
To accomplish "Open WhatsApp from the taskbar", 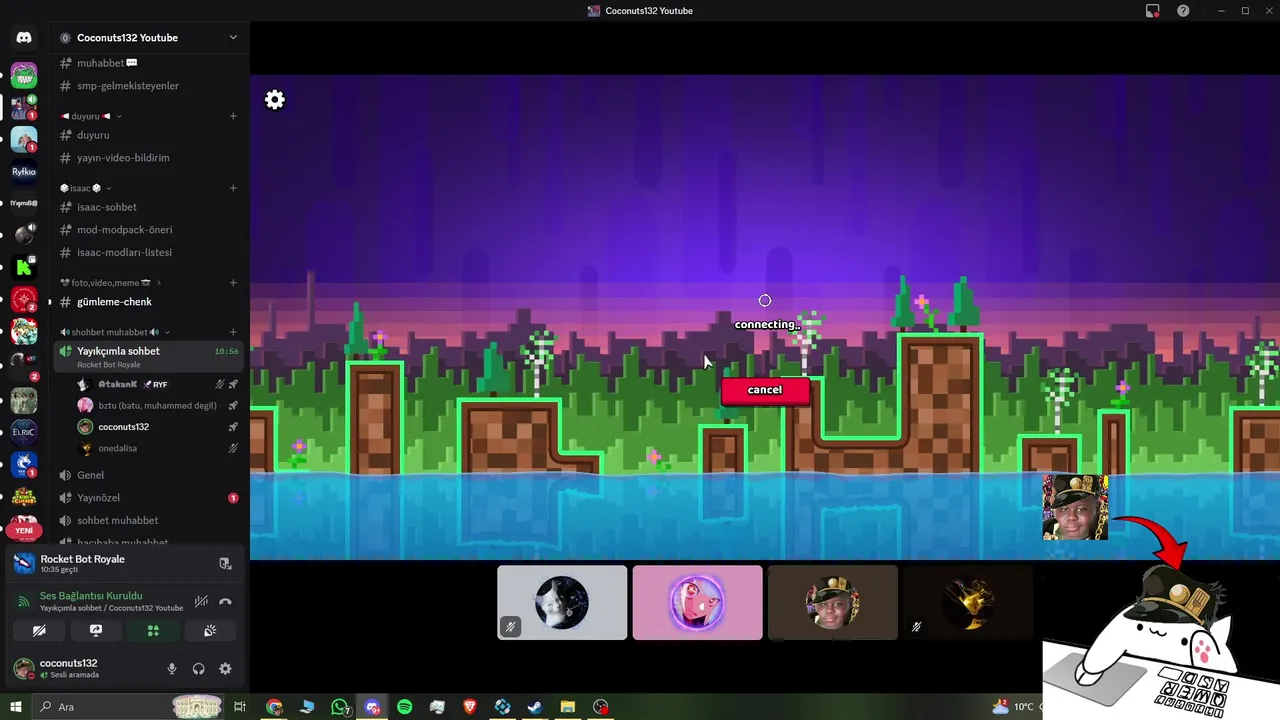I will click(341, 707).
